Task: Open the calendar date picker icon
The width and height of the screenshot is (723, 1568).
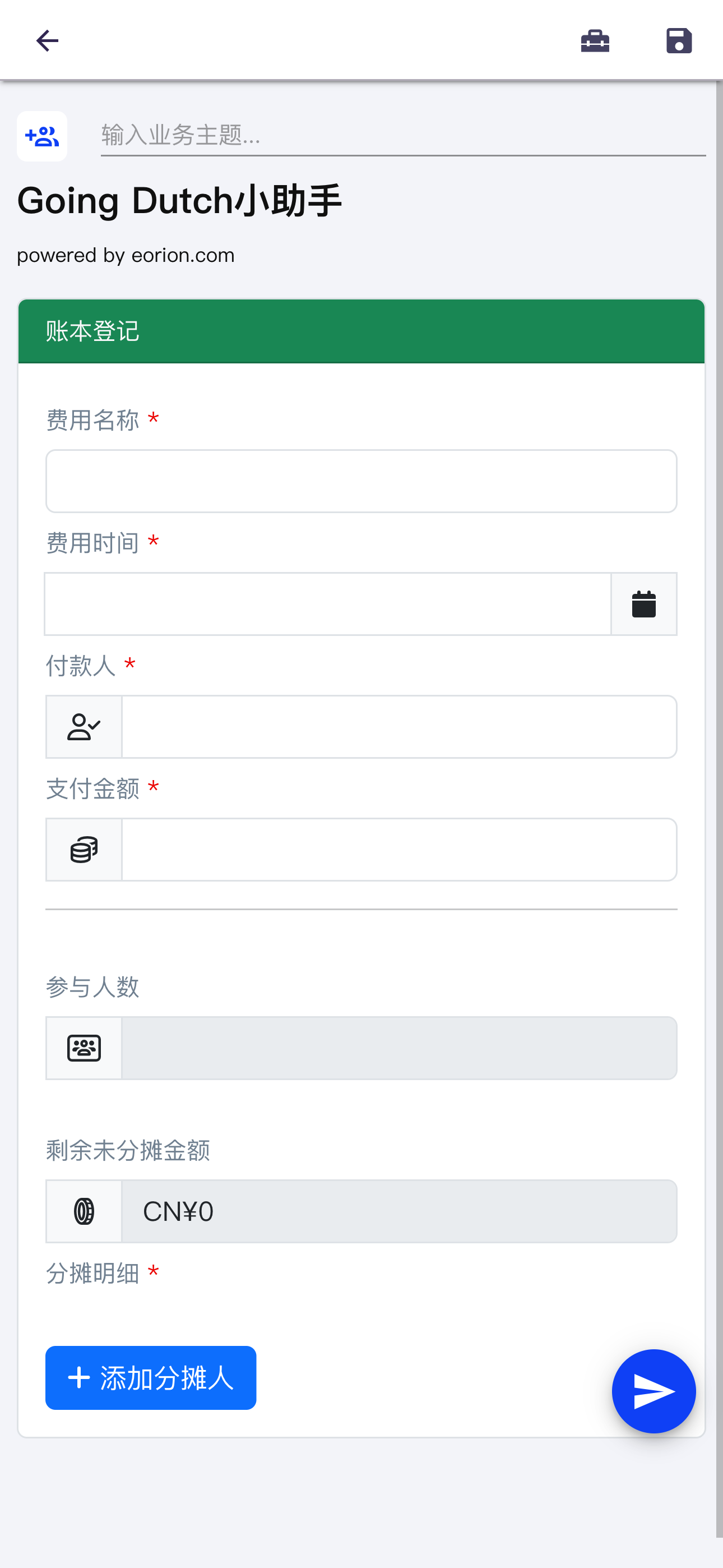Action: 643,604
